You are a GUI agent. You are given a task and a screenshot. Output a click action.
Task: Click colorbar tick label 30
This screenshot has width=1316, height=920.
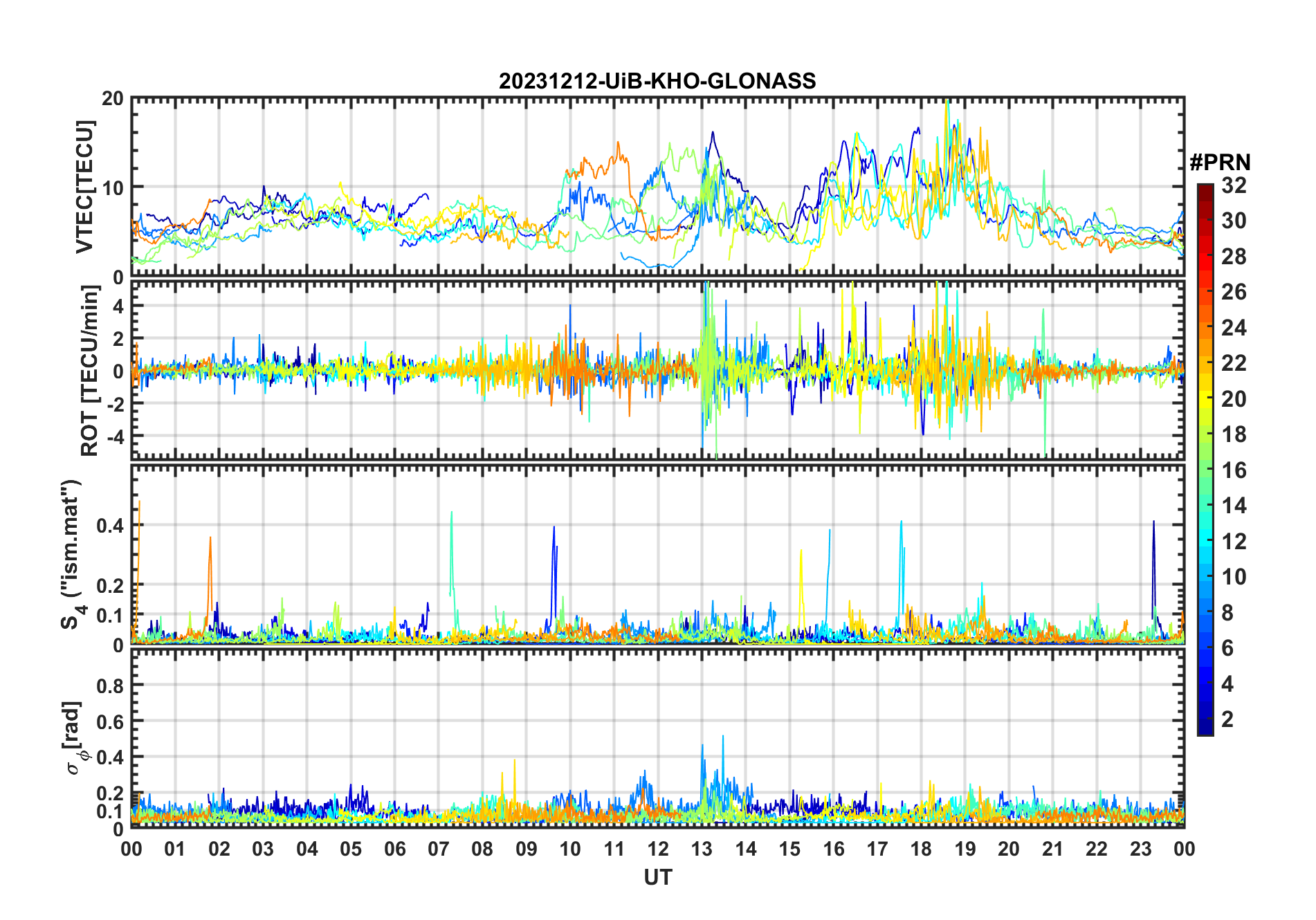coord(1234,221)
